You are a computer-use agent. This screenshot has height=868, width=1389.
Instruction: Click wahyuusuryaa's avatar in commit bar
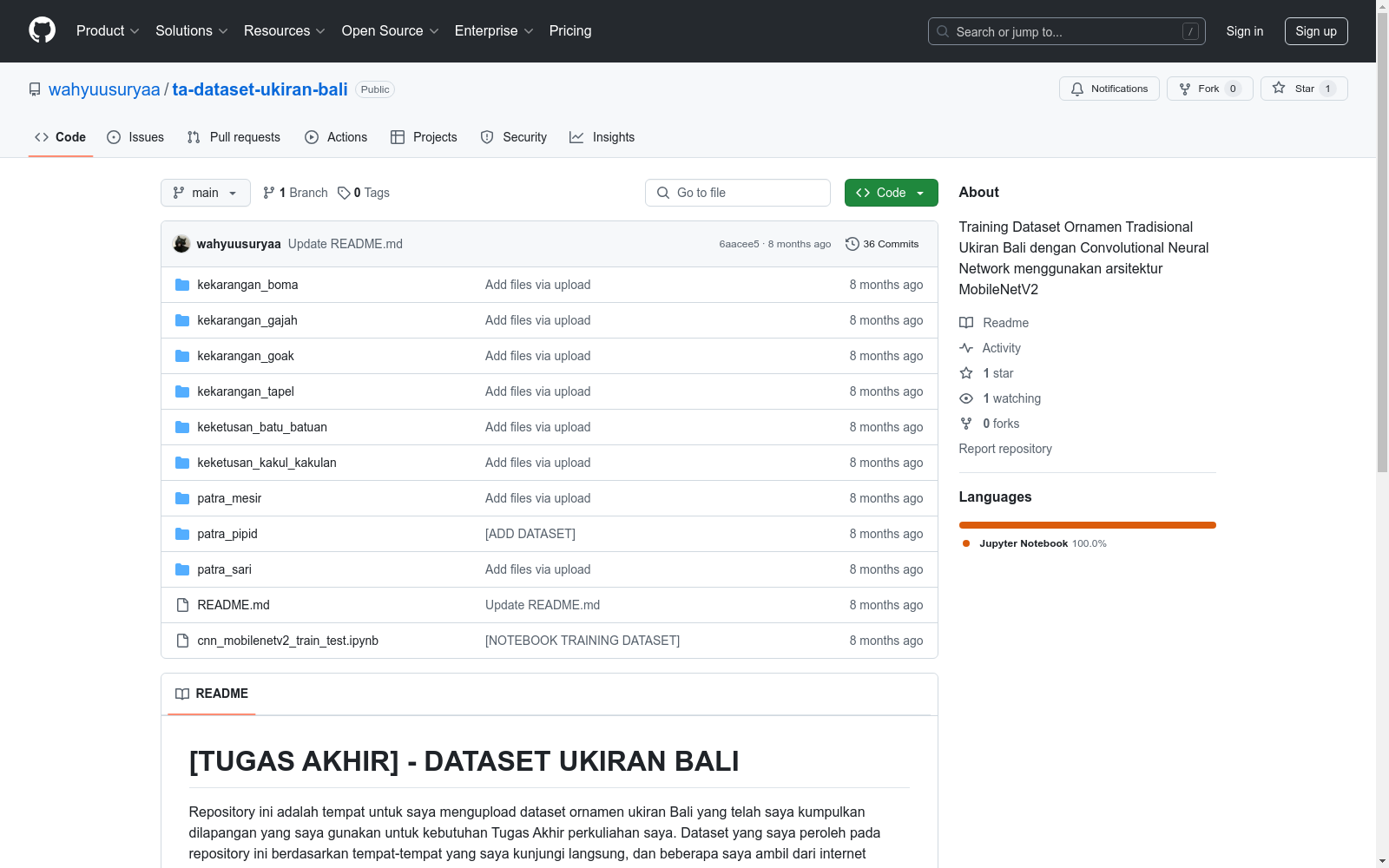tap(181, 244)
